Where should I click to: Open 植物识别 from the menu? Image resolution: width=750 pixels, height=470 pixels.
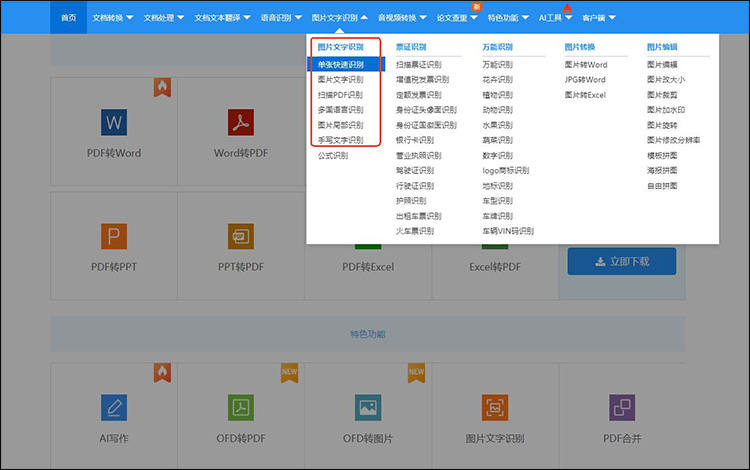497,95
